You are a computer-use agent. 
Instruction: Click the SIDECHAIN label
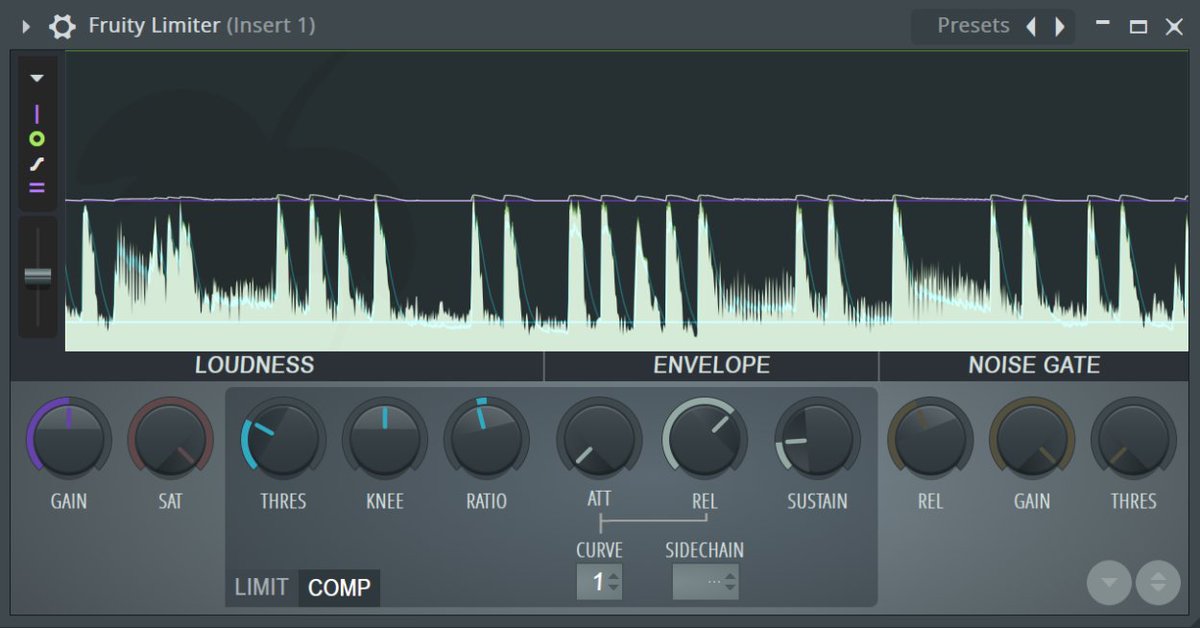pyautogui.click(x=705, y=550)
